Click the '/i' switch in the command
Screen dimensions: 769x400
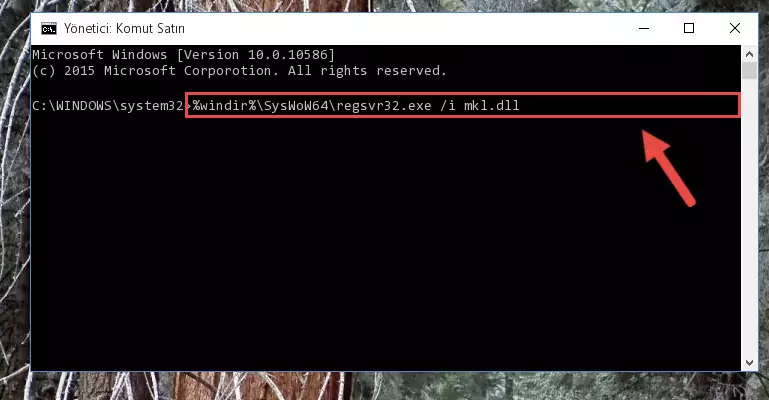(x=448, y=105)
